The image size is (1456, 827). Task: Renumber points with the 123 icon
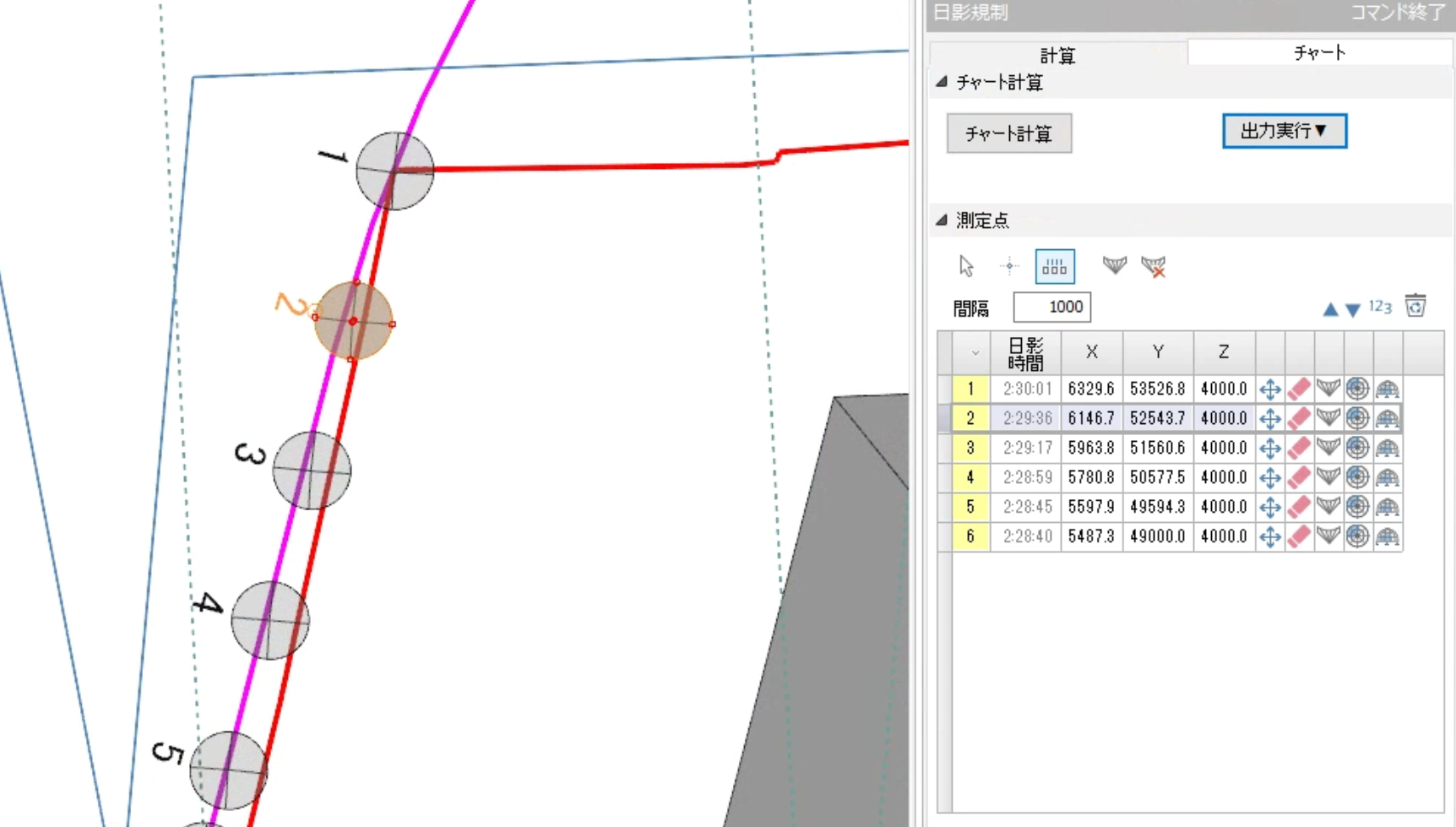1380,307
